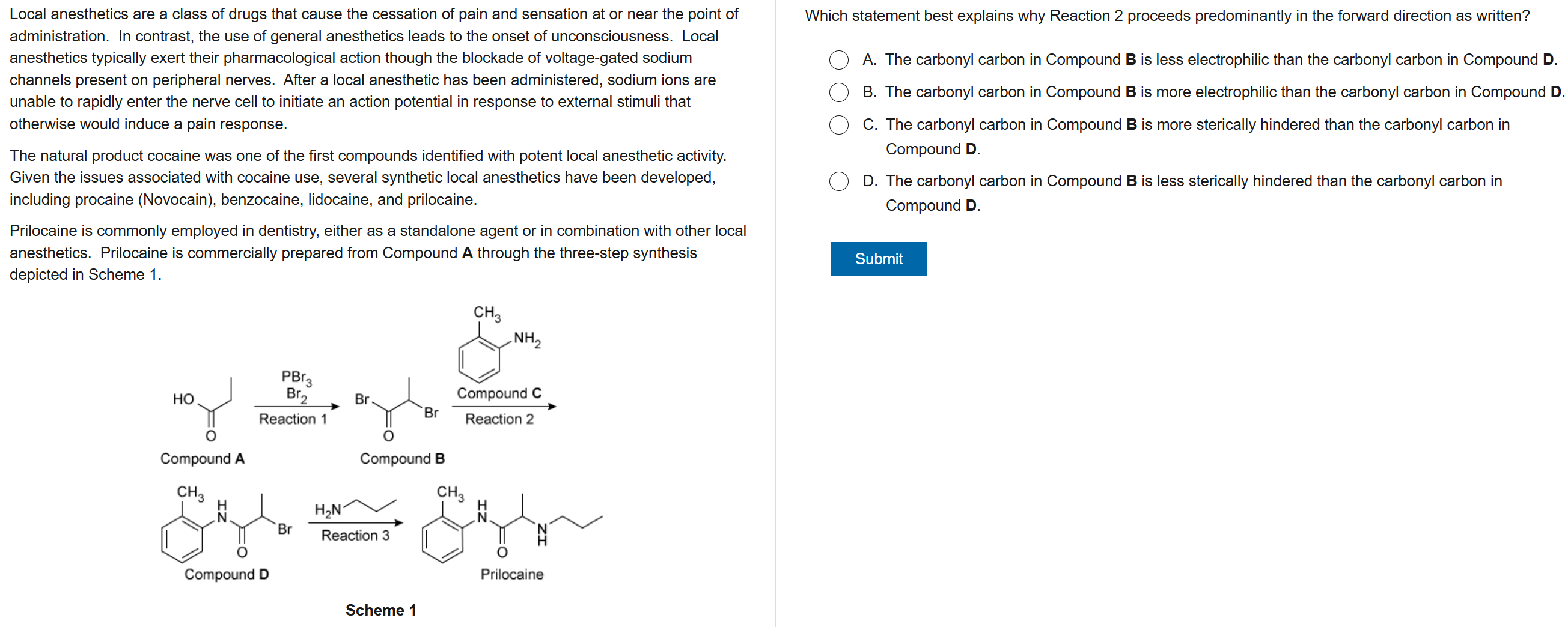This screenshot has height=627, width=1568.
Task: Click the Reaction 2 label
Action: [499, 419]
